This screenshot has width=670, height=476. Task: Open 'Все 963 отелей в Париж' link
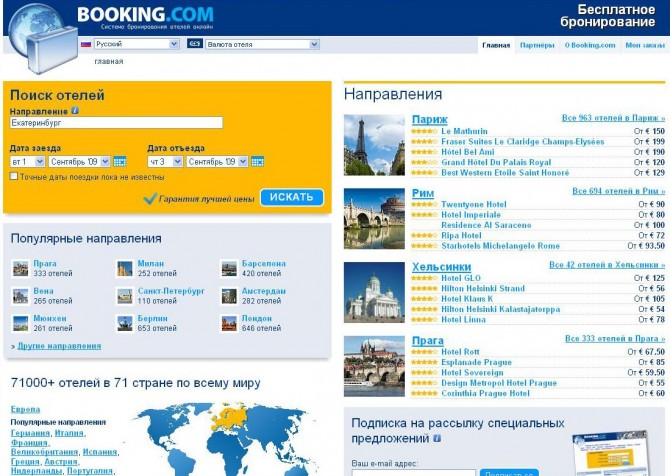613,118
